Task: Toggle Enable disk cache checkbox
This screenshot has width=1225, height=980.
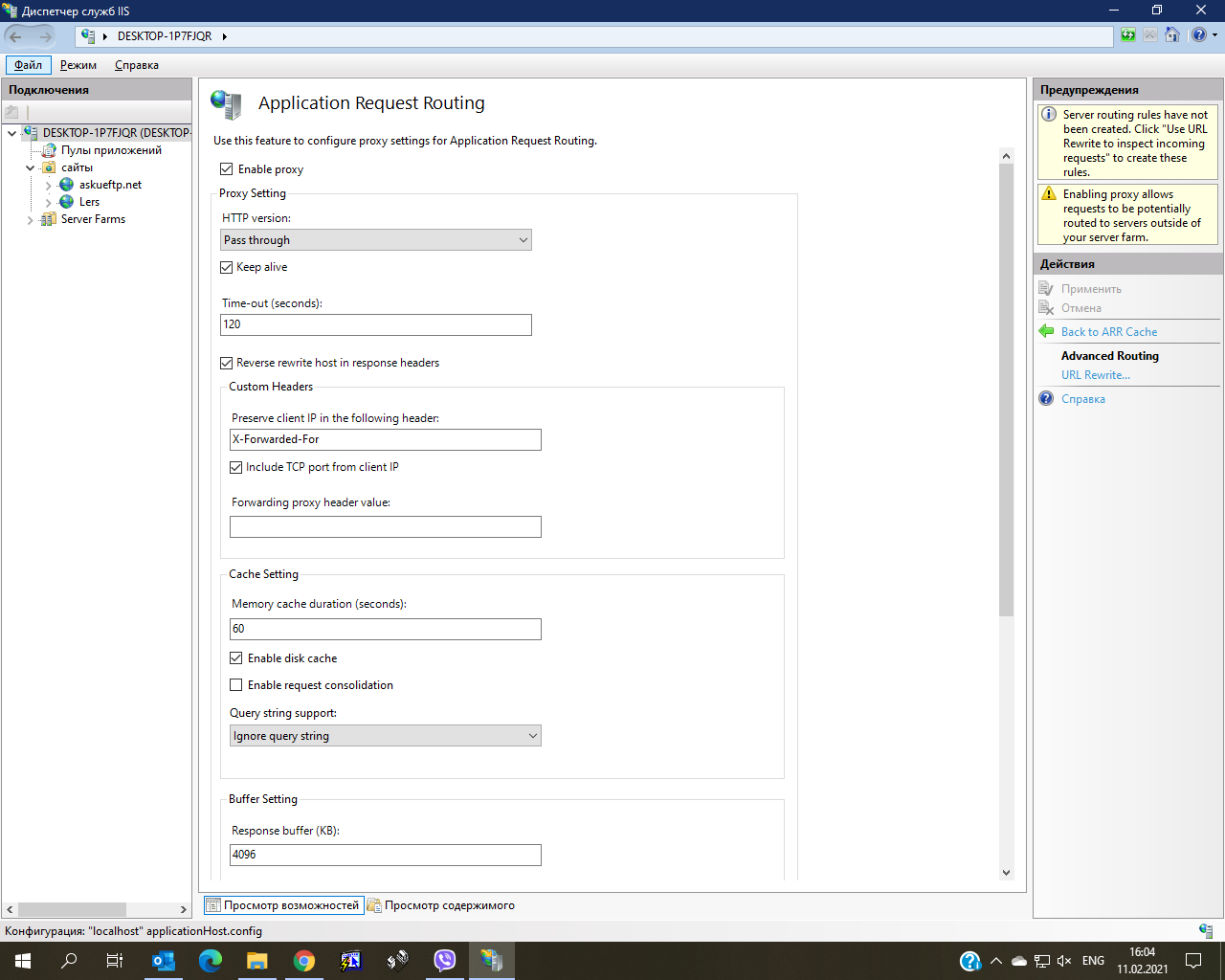Action: click(236, 658)
